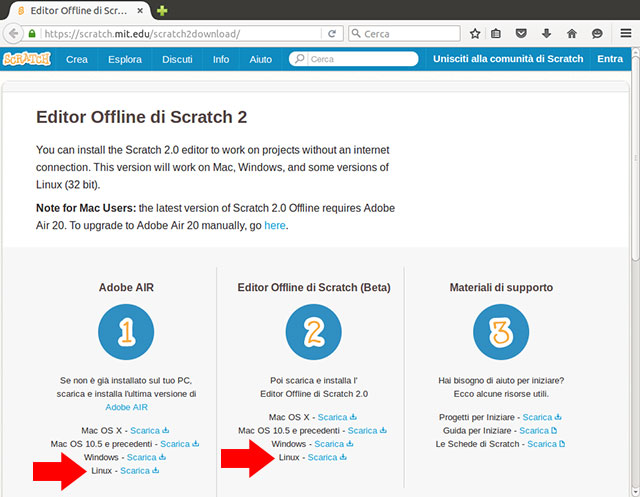Open a new tab with the green plus
This screenshot has height=497, width=640.
(162, 11)
